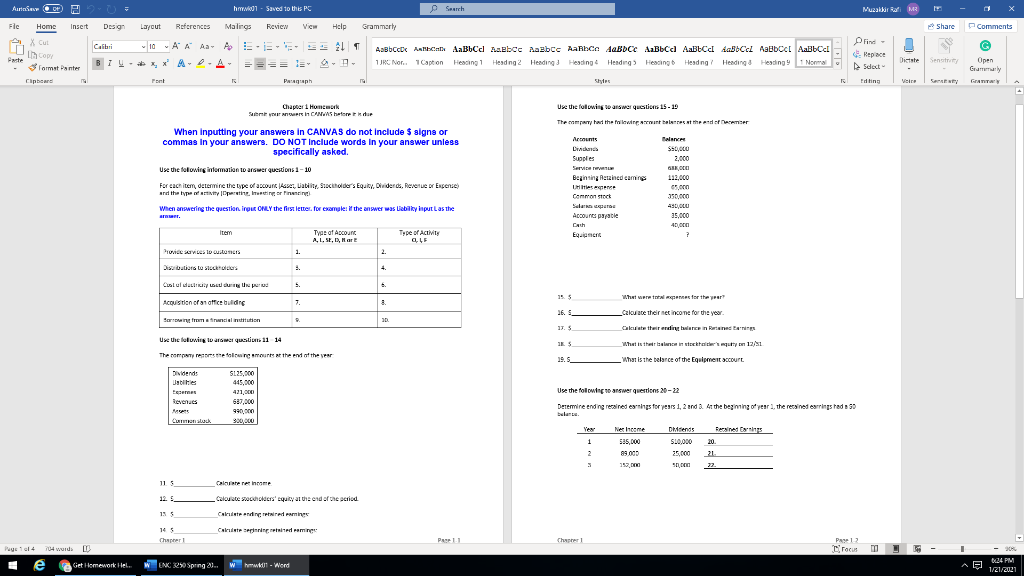The width and height of the screenshot is (1024, 576).
Task: Click the Dictate microphone icon
Action: click(908, 46)
